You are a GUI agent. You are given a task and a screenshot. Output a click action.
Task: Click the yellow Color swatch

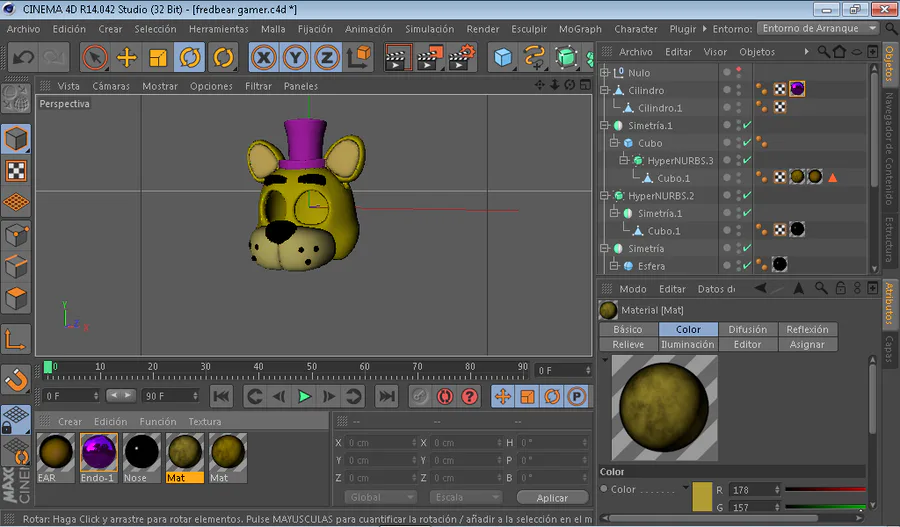(x=702, y=497)
